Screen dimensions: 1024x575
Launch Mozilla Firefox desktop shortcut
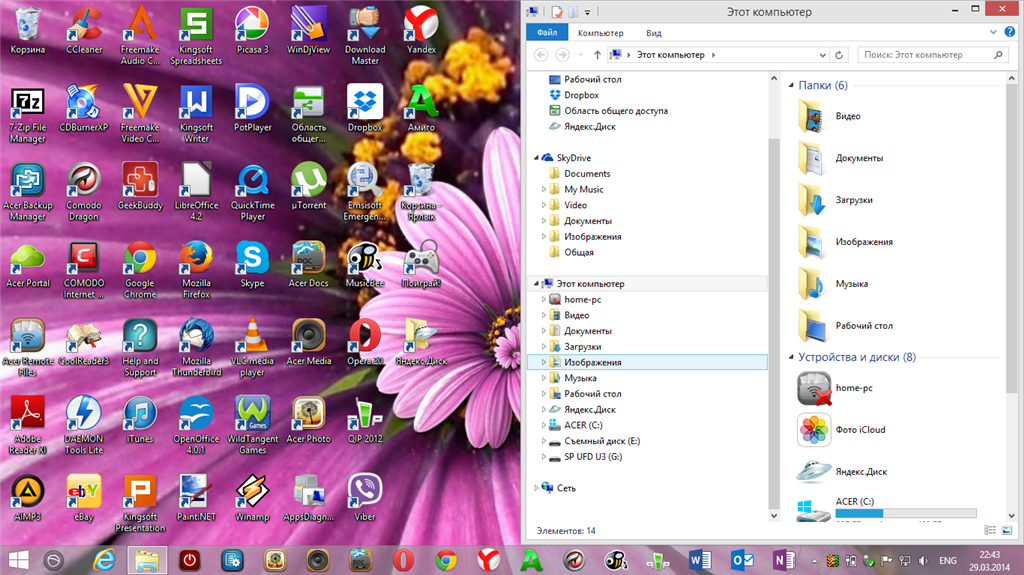[196, 269]
